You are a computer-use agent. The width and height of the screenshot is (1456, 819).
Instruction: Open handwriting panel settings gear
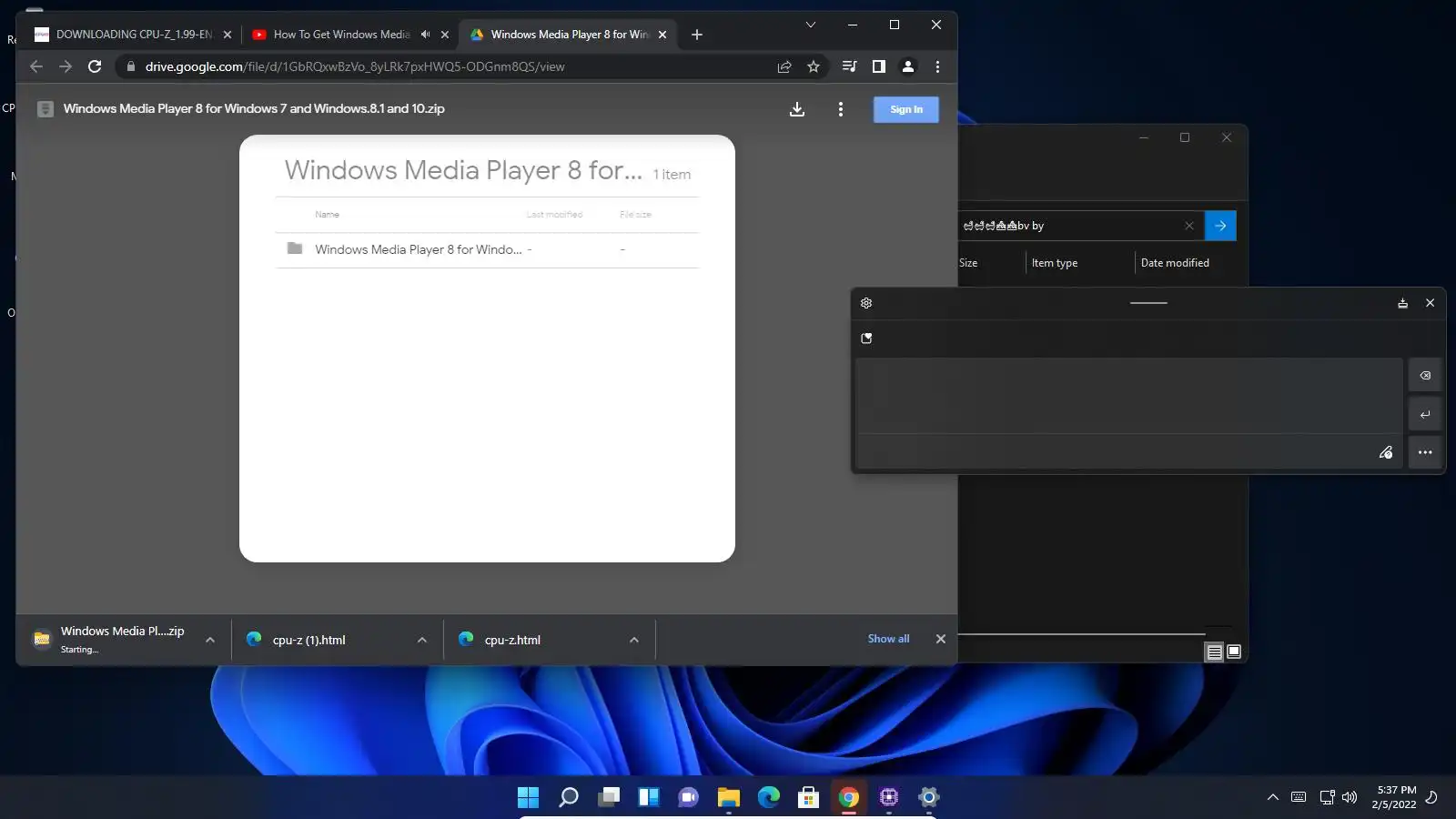tap(866, 303)
